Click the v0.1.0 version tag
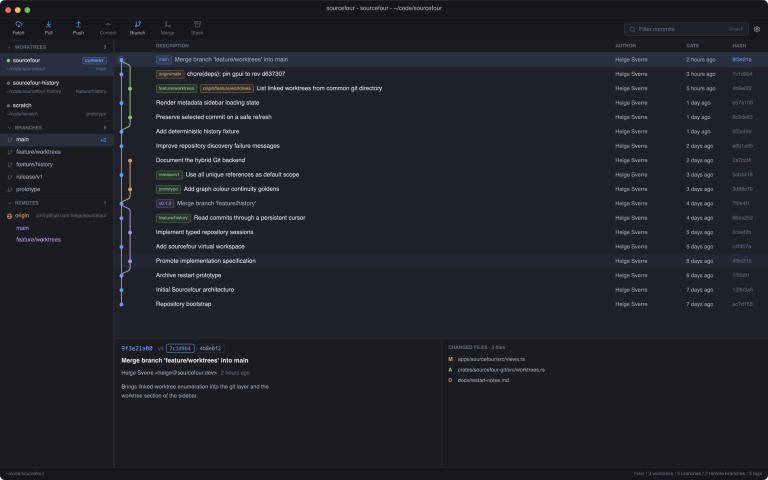Image resolution: width=768 pixels, height=480 pixels. point(165,204)
